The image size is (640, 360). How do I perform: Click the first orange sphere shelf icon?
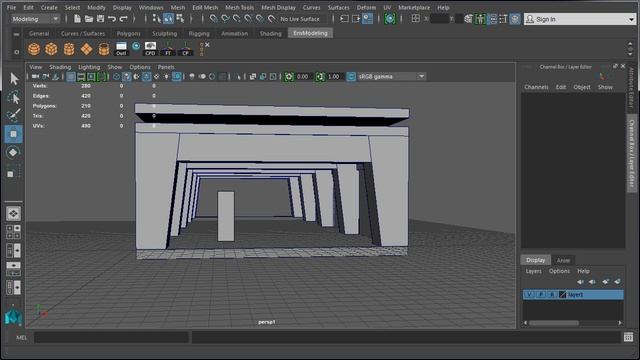click(x=34, y=49)
